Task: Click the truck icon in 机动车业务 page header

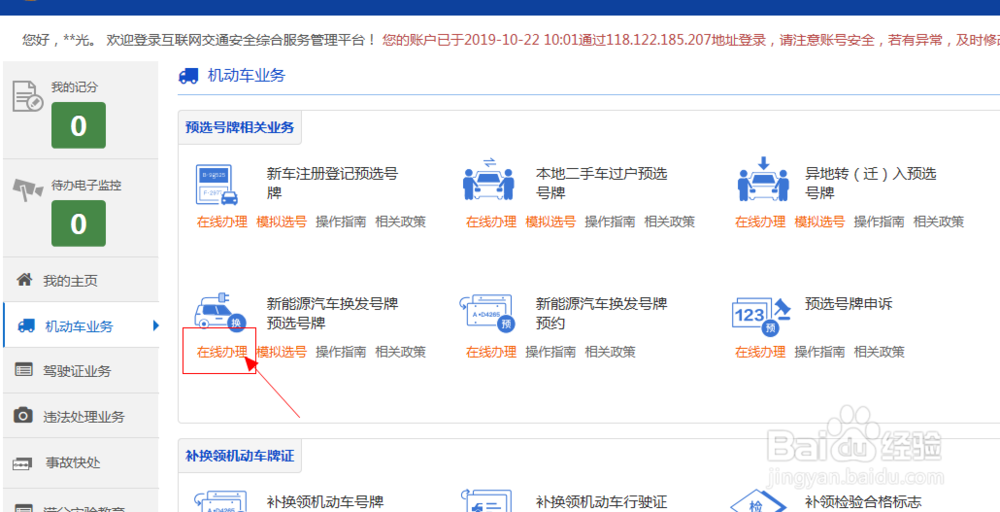Action: click(189, 77)
